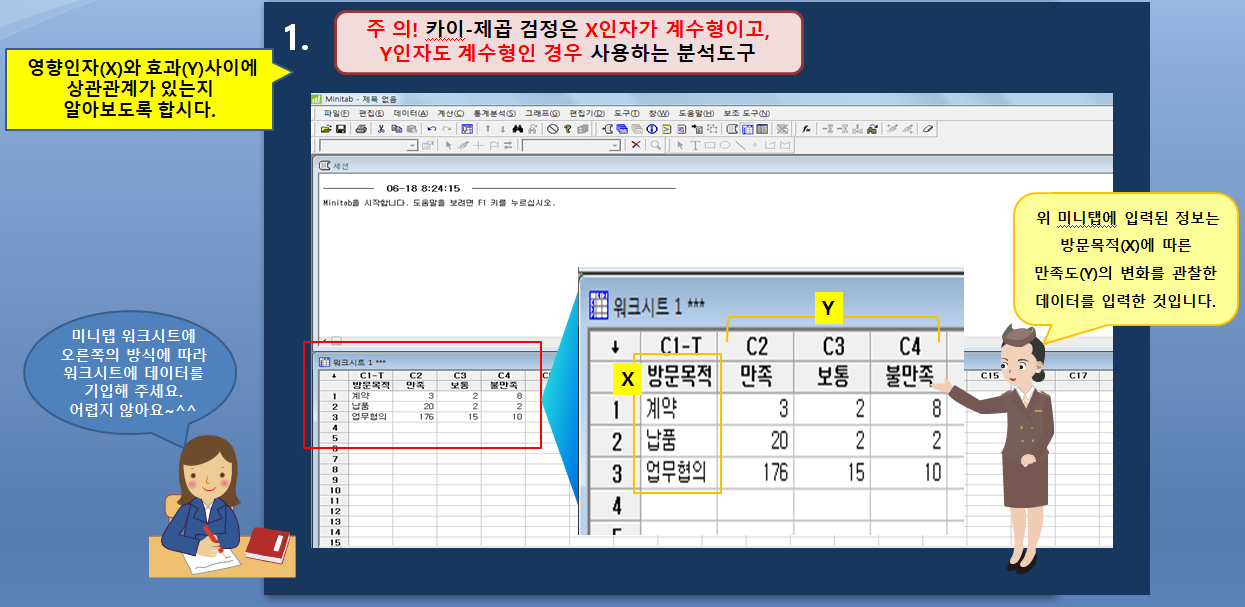Click the C4 column header in small worksheet
Screen dimensions: 1245x607
coord(503,376)
